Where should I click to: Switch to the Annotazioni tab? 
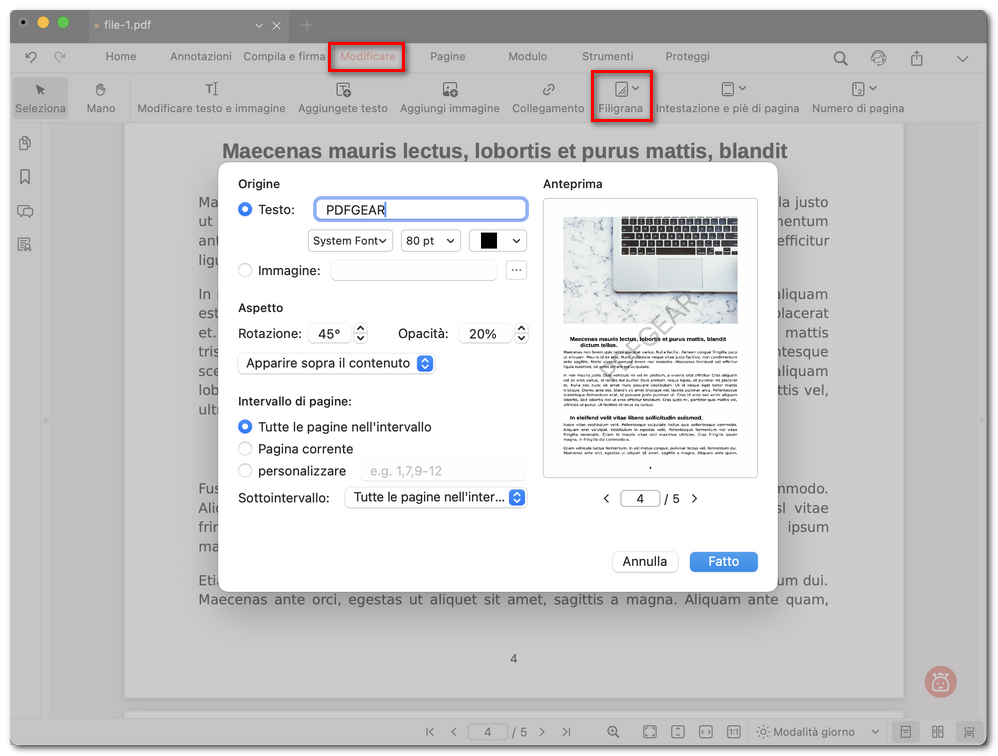(x=200, y=57)
